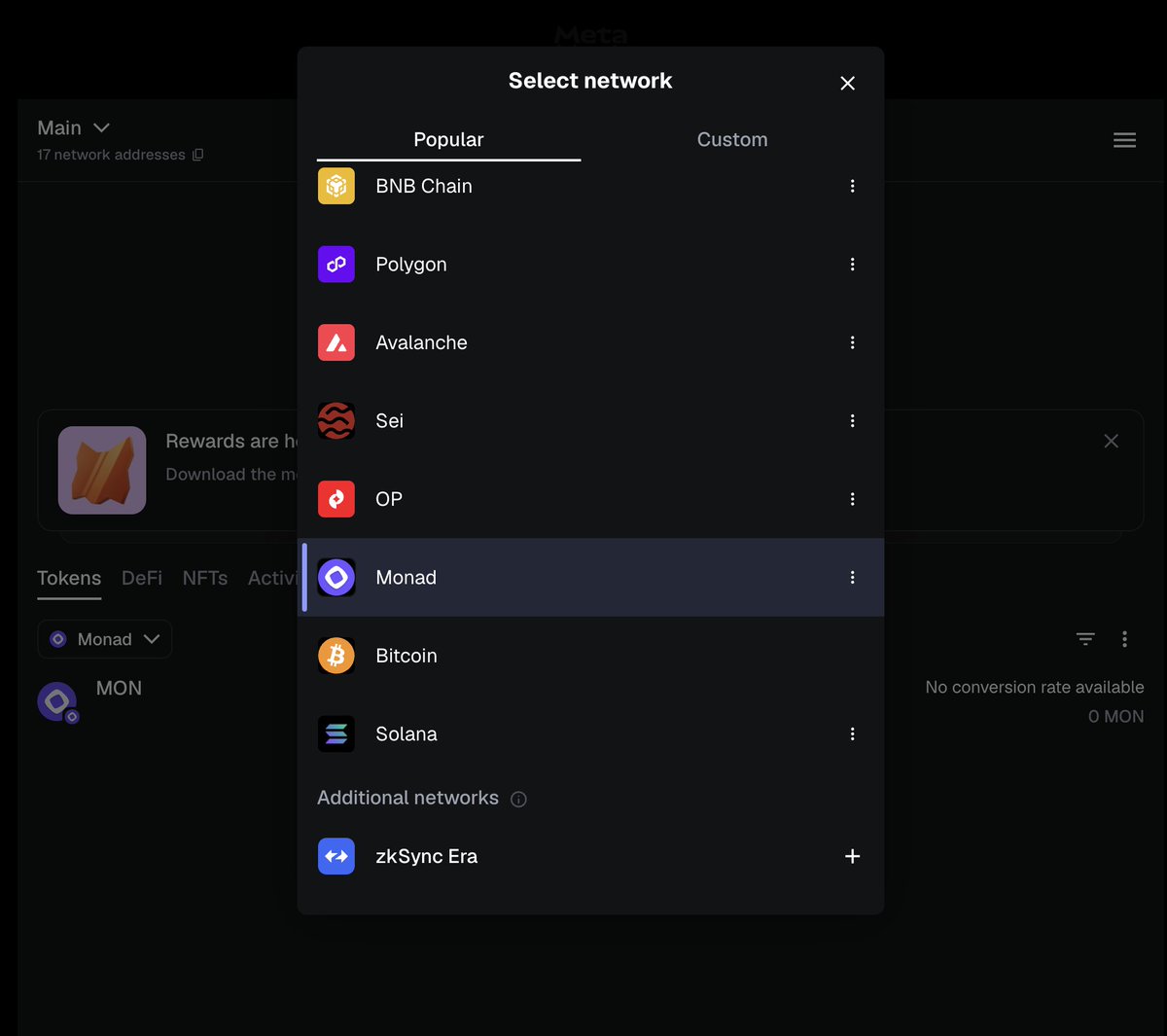This screenshot has height=1036, width=1167.
Task: Expand the Main account dropdown
Action: 74,128
